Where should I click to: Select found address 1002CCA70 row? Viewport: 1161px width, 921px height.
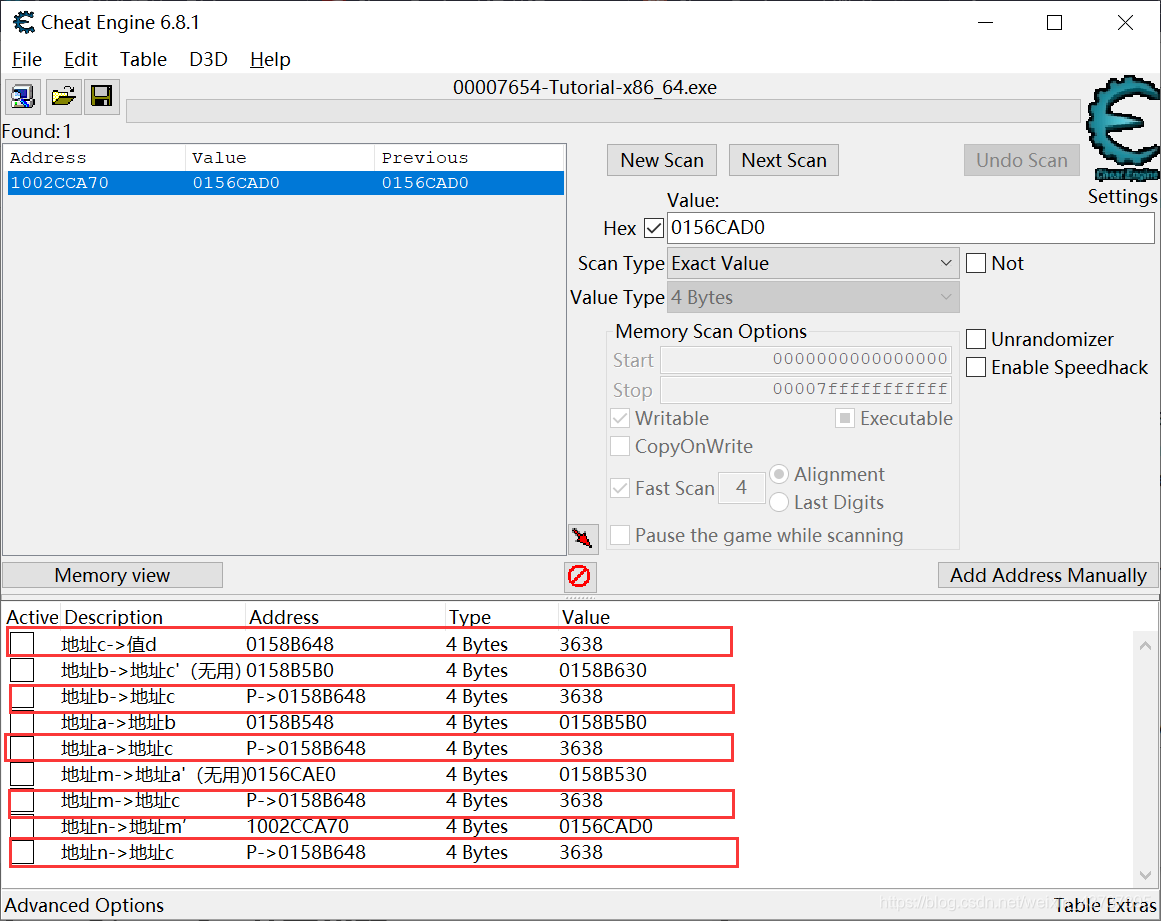click(x=286, y=183)
